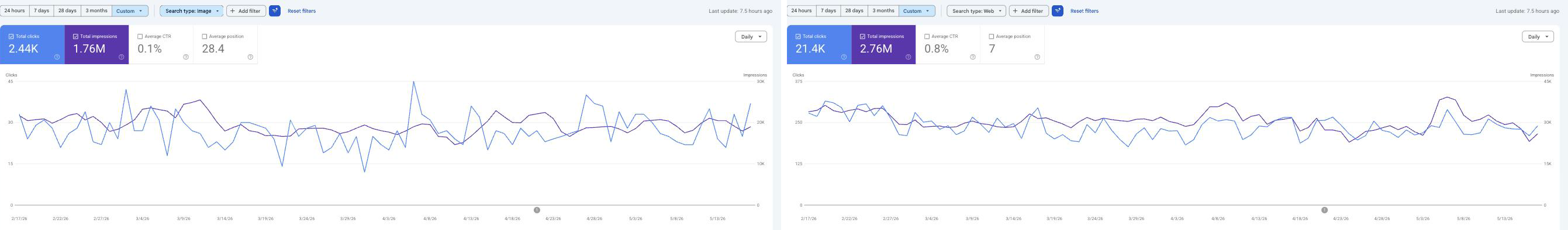Select 7 days range in Web search panel
Image resolution: width=1568 pixels, height=230 pixels.
point(828,11)
